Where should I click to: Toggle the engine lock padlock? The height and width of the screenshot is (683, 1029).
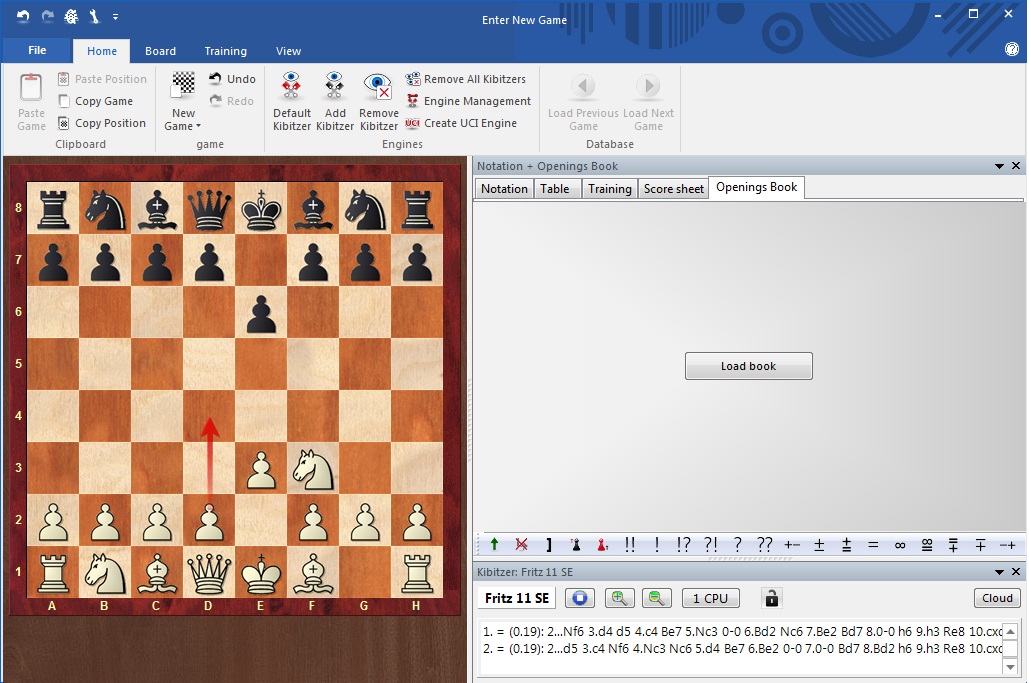[x=770, y=598]
